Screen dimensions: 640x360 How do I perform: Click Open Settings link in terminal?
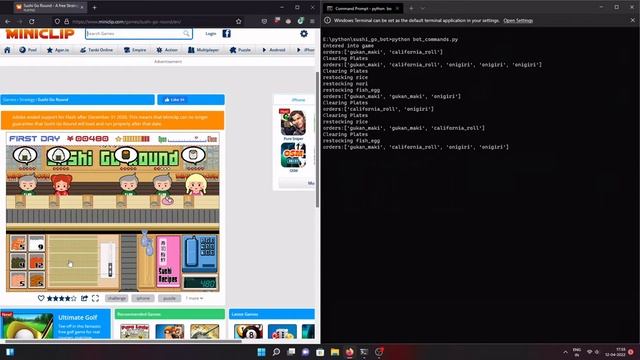click(518, 20)
